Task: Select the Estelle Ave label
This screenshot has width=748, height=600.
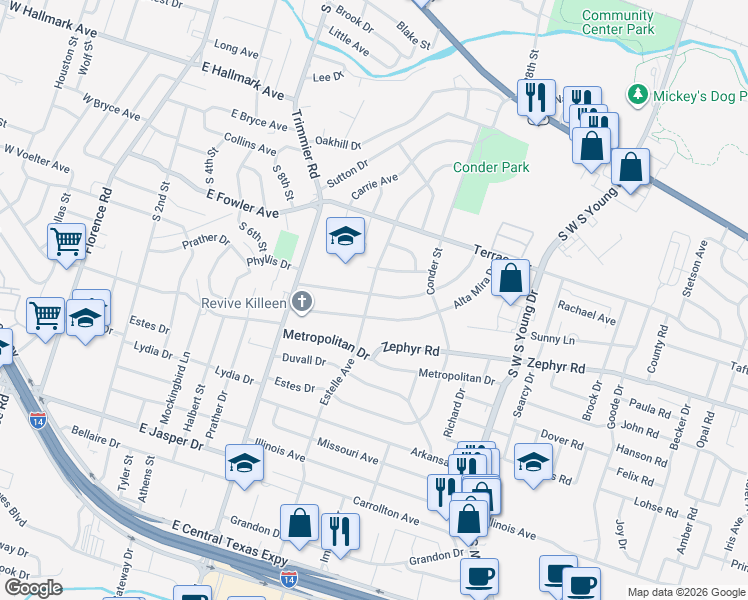Action: [x=337, y=382]
